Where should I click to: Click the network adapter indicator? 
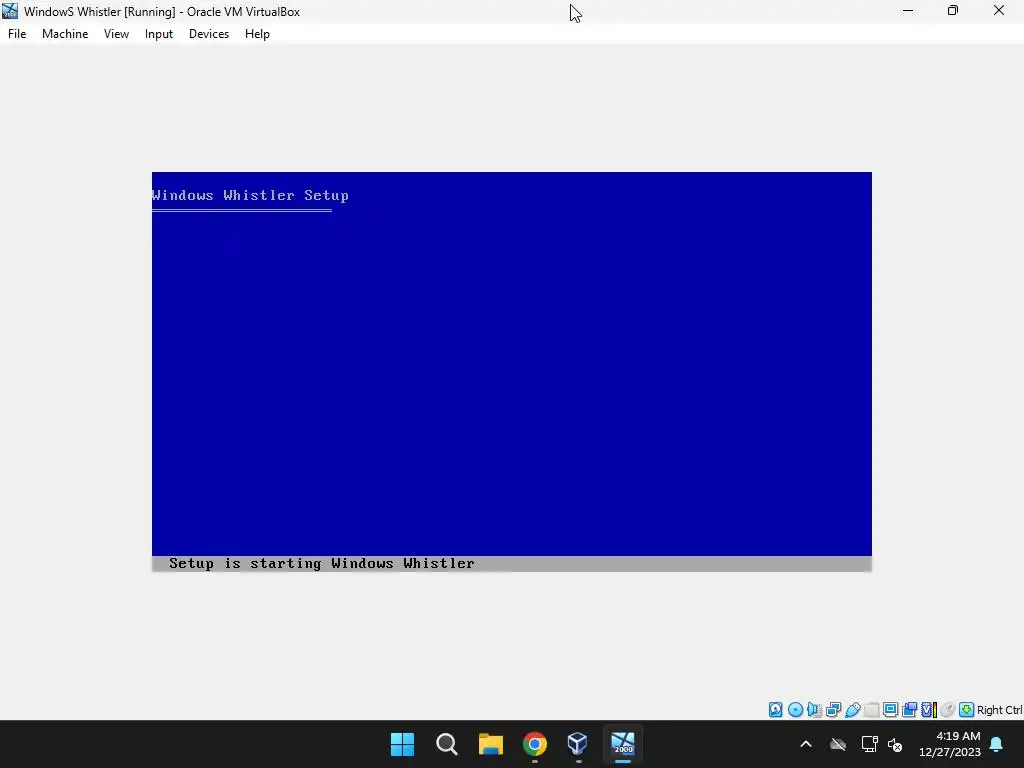833,710
